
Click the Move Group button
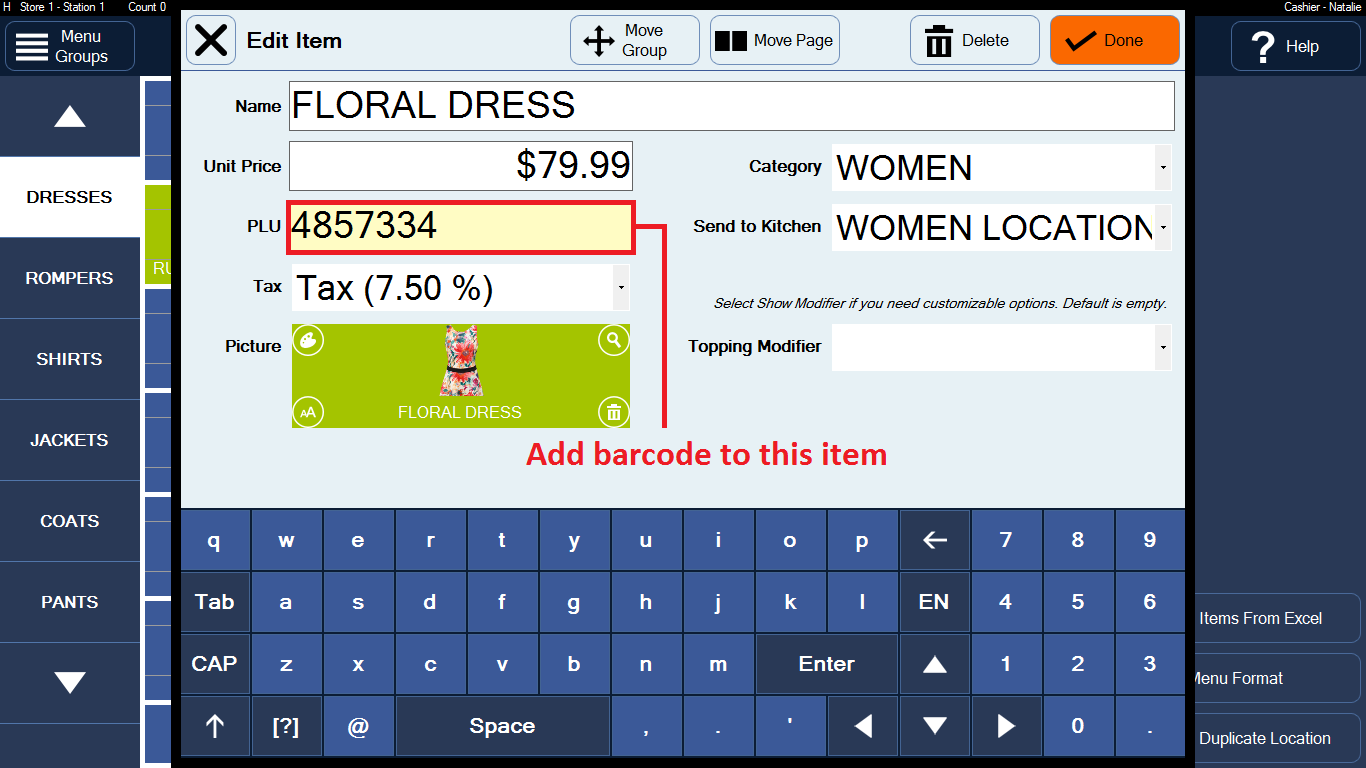tap(635, 41)
